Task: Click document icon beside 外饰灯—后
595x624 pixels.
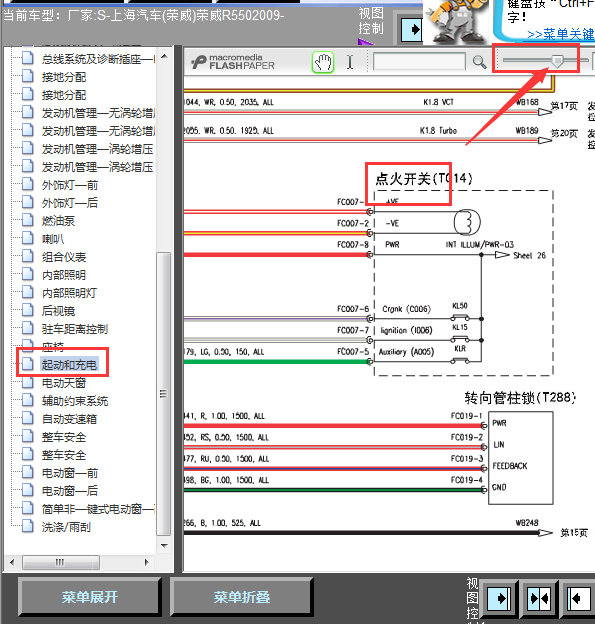Action: [x=27, y=202]
